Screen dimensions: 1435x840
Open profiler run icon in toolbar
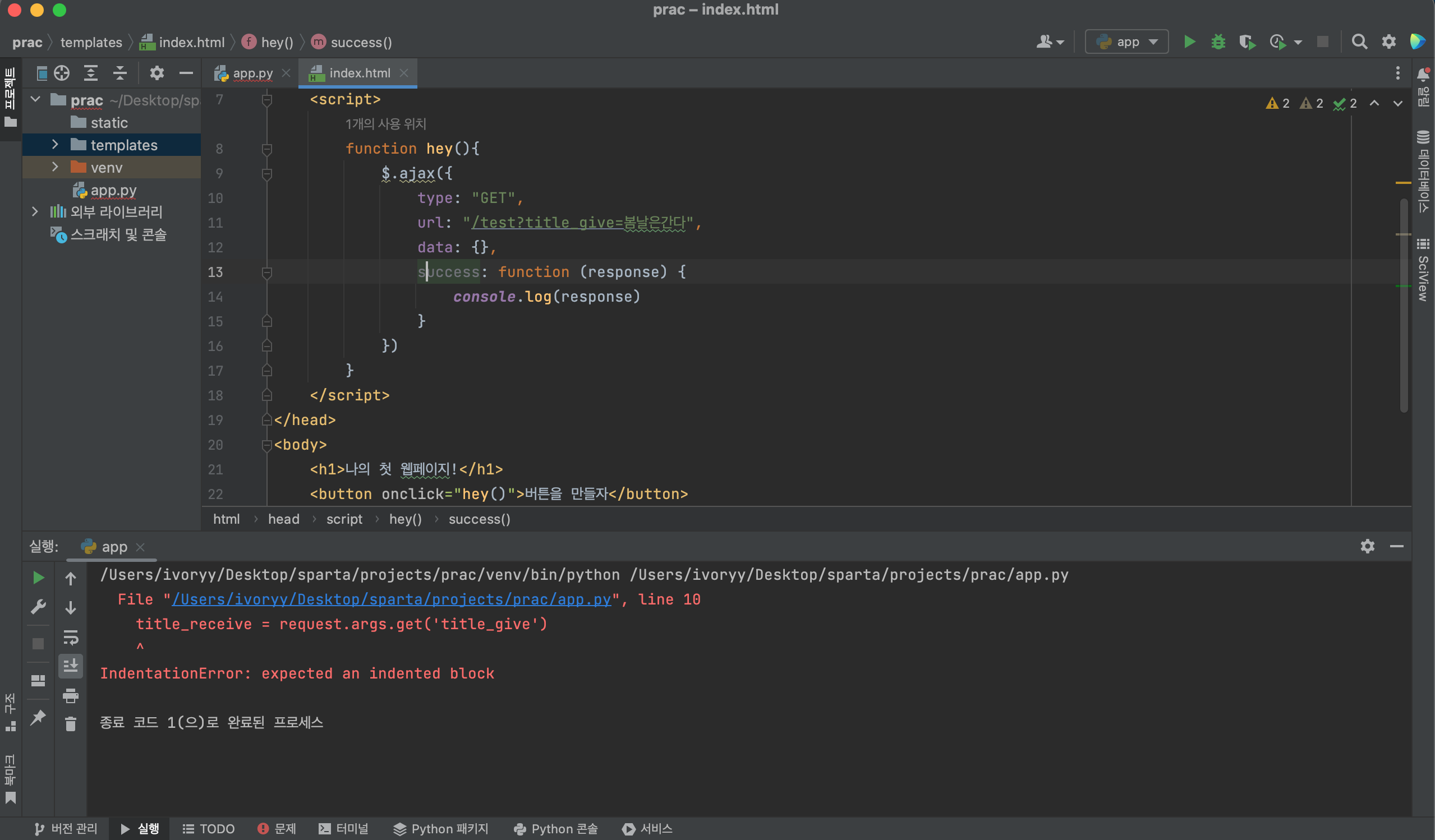click(x=1277, y=42)
